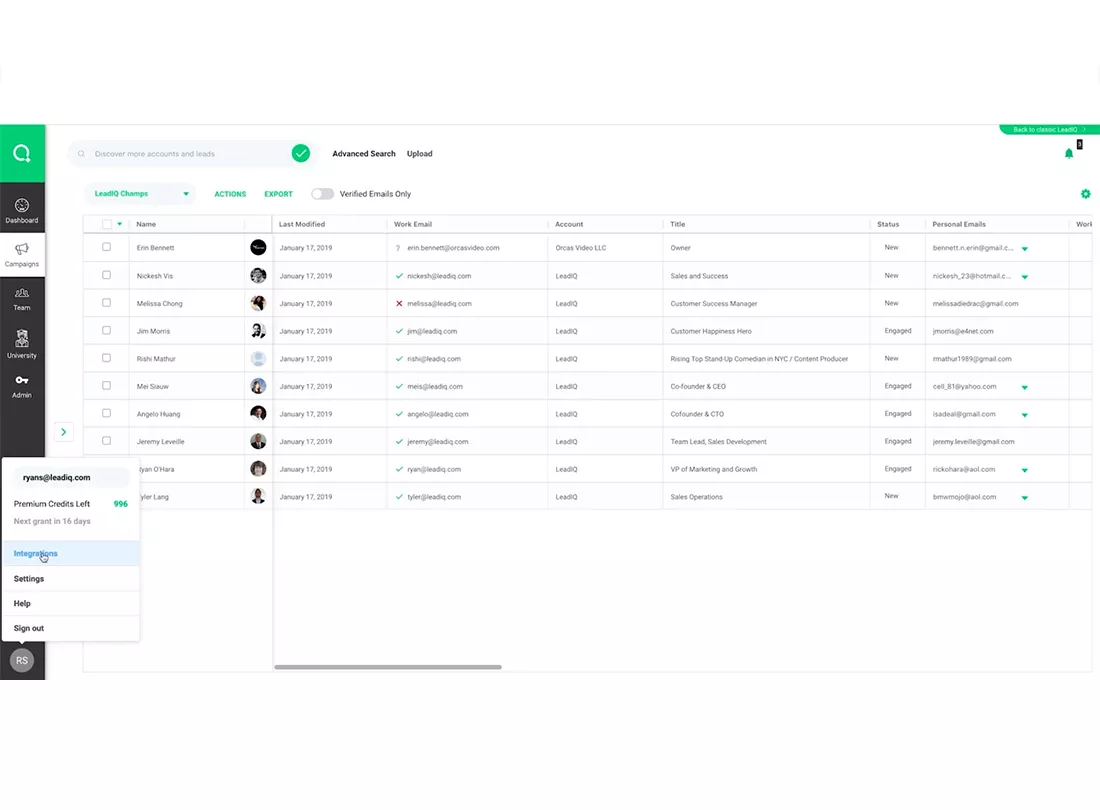Expand personal emails for bmwmojo@aol.com
Viewport: 1100px width, 810px height.
point(1024,498)
